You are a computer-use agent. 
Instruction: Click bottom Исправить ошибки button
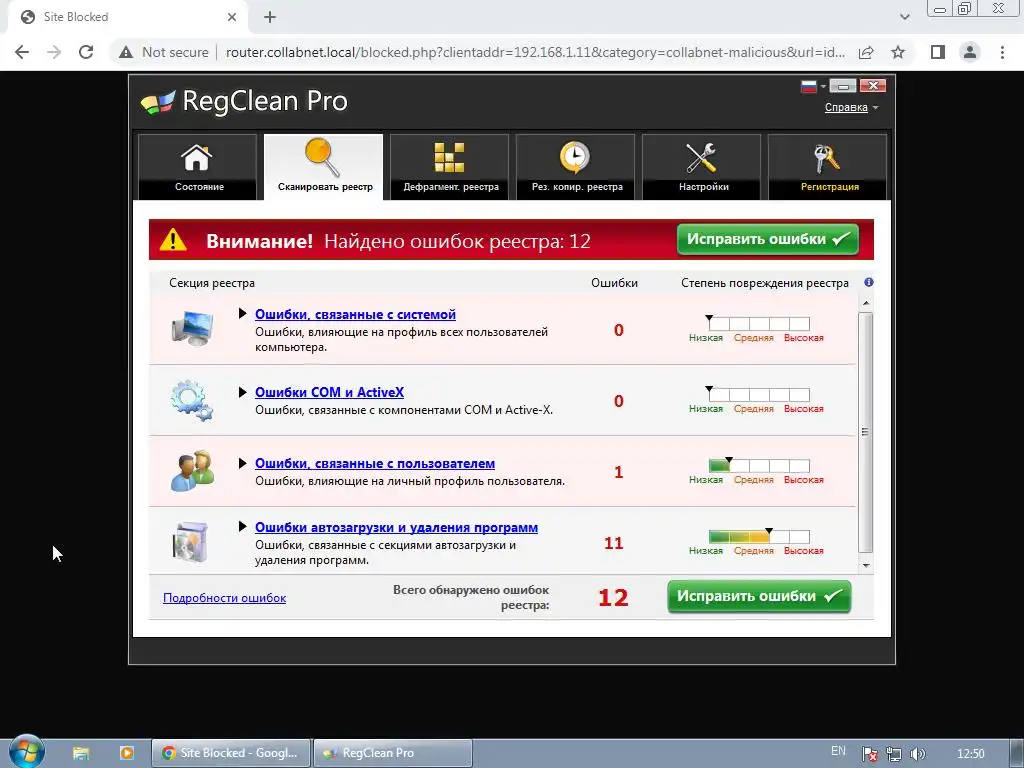tap(759, 596)
